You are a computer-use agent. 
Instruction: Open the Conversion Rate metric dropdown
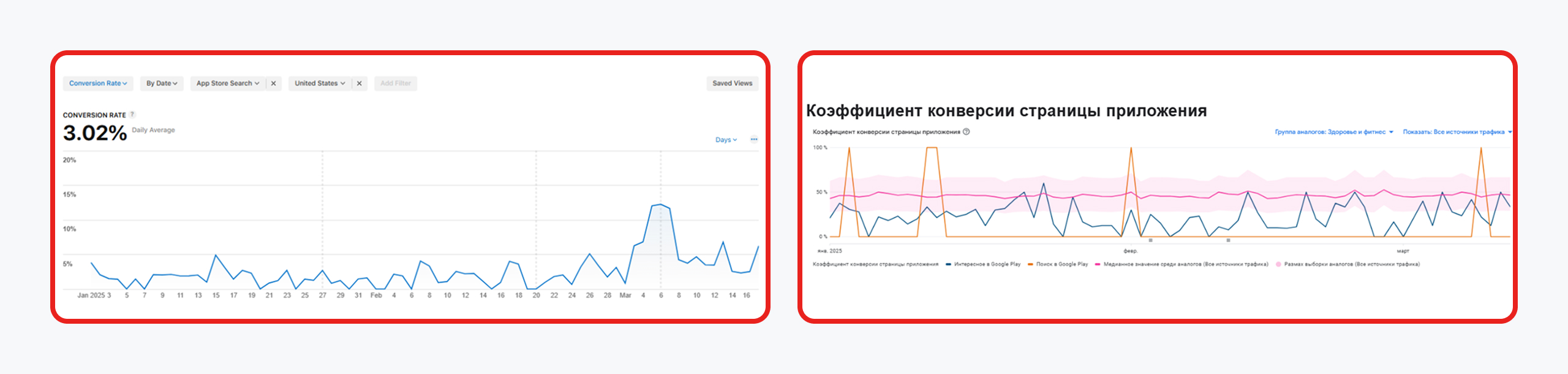(98, 83)
